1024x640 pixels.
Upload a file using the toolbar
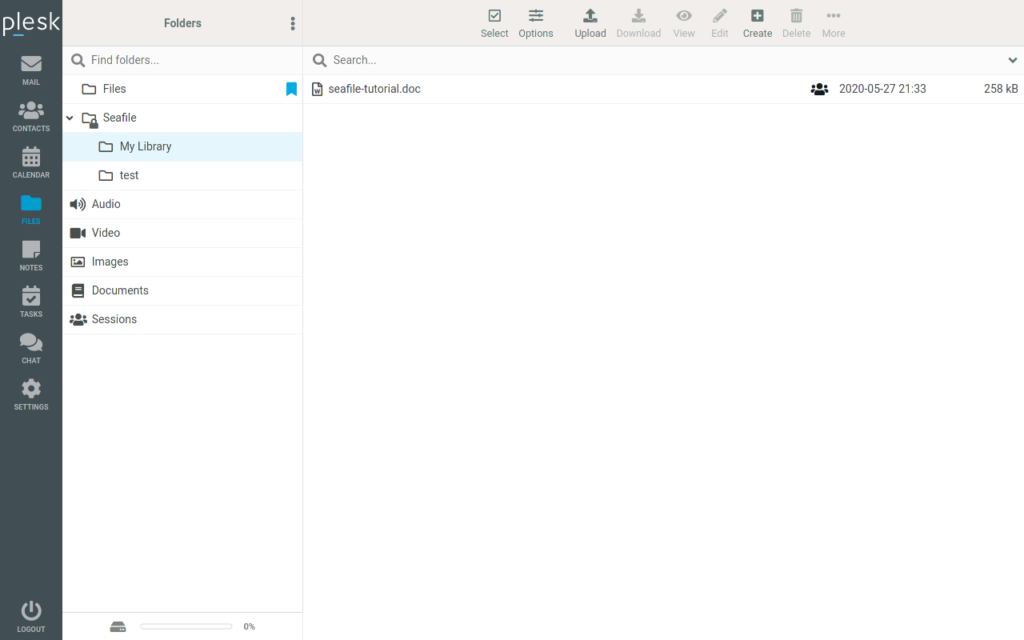coord(590,22)
